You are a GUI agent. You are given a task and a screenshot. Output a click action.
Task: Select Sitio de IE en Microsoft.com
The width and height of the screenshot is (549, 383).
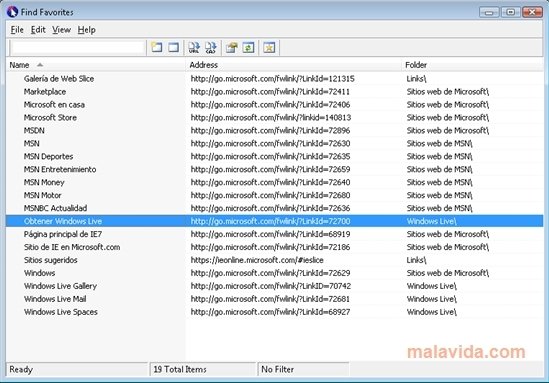(72, 247)
